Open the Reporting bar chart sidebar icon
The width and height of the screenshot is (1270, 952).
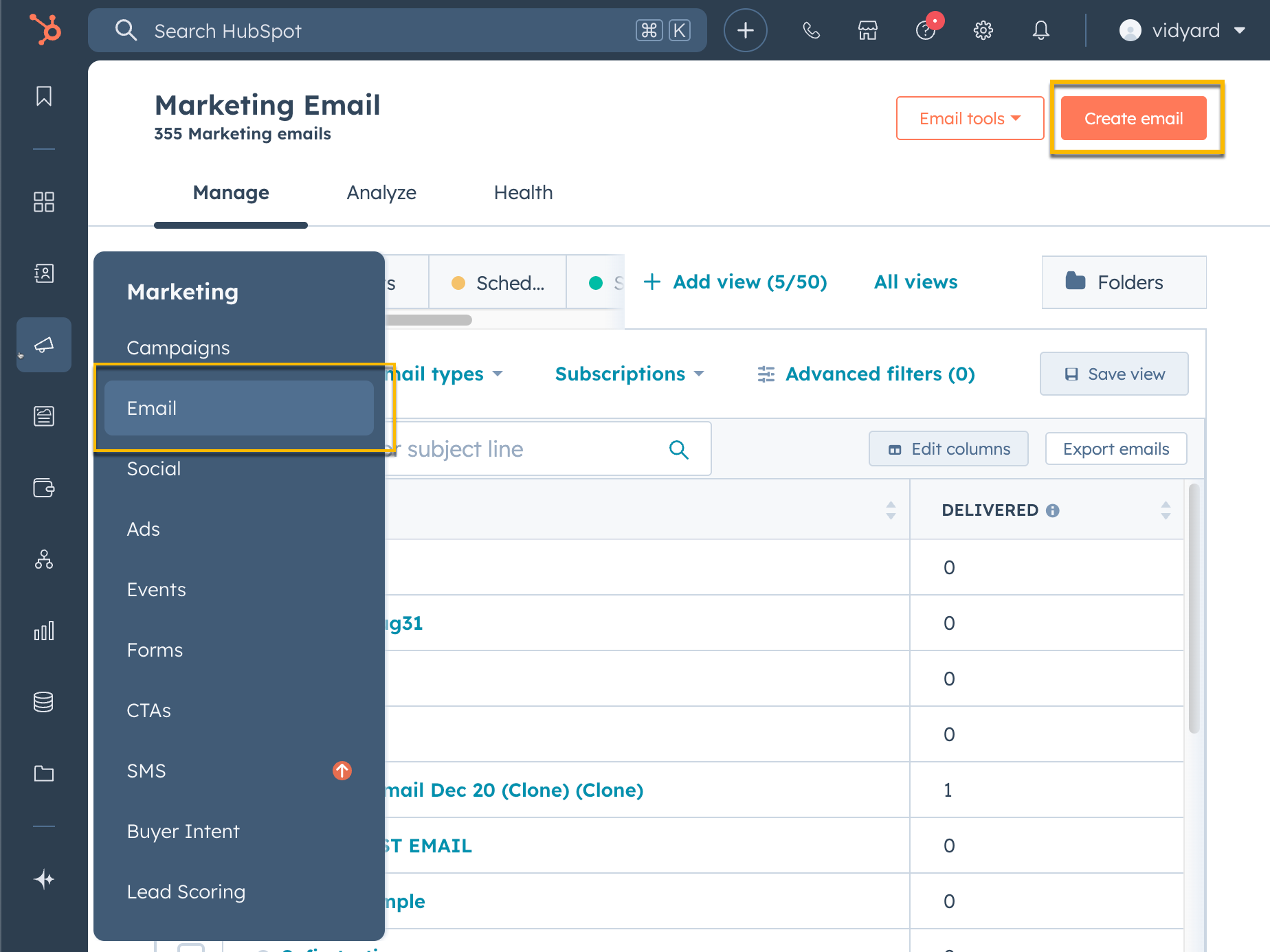point(44,631)
